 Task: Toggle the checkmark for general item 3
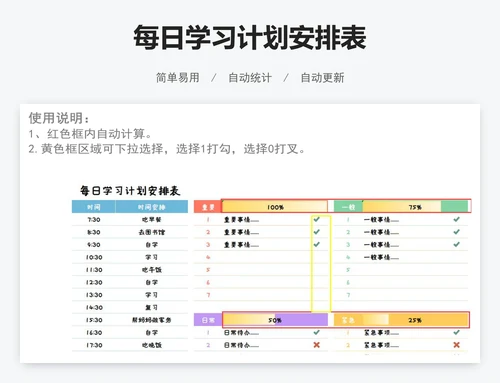coord(456,244)
